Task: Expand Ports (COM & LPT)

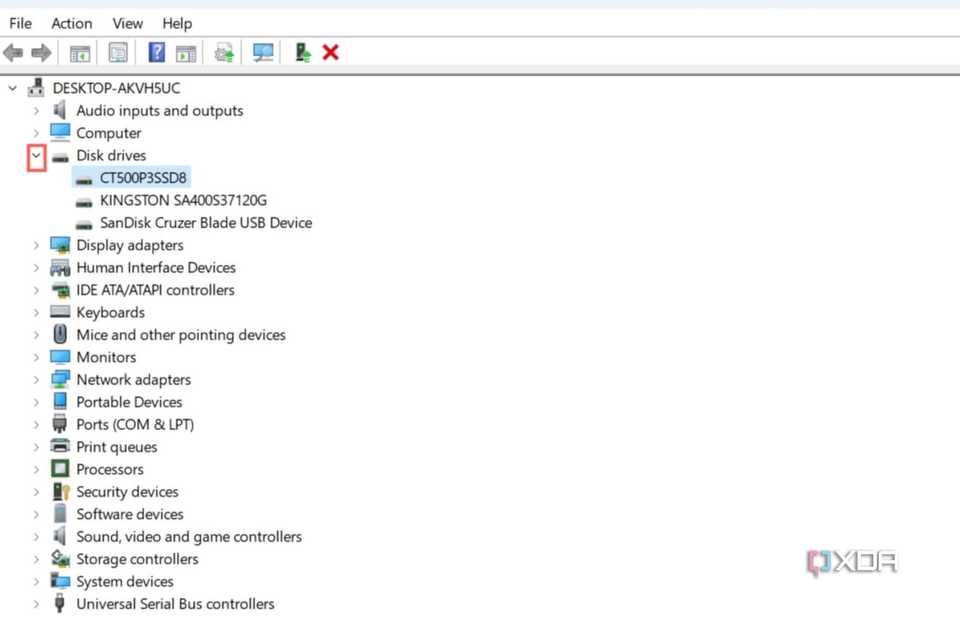Action: coord(36,424)
